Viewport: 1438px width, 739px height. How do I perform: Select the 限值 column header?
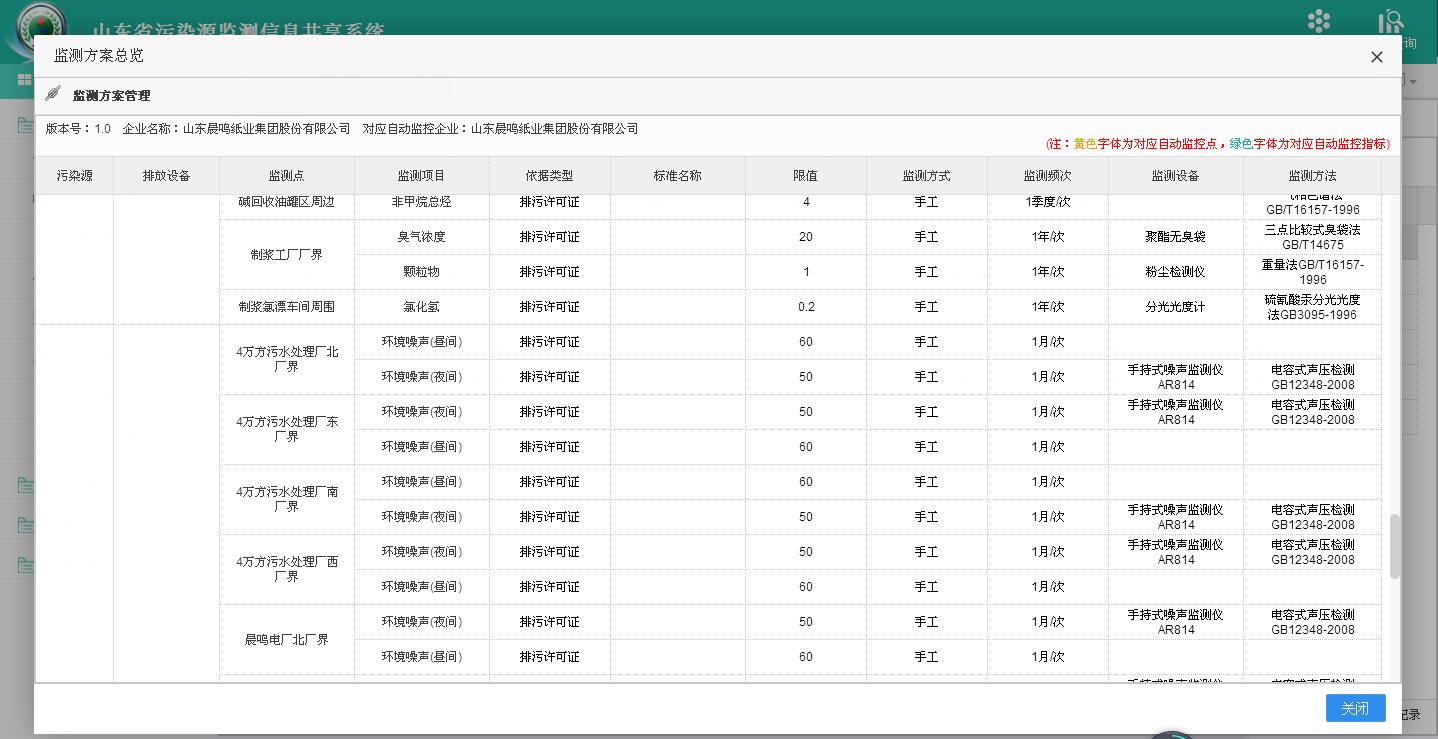pos(805,175)
